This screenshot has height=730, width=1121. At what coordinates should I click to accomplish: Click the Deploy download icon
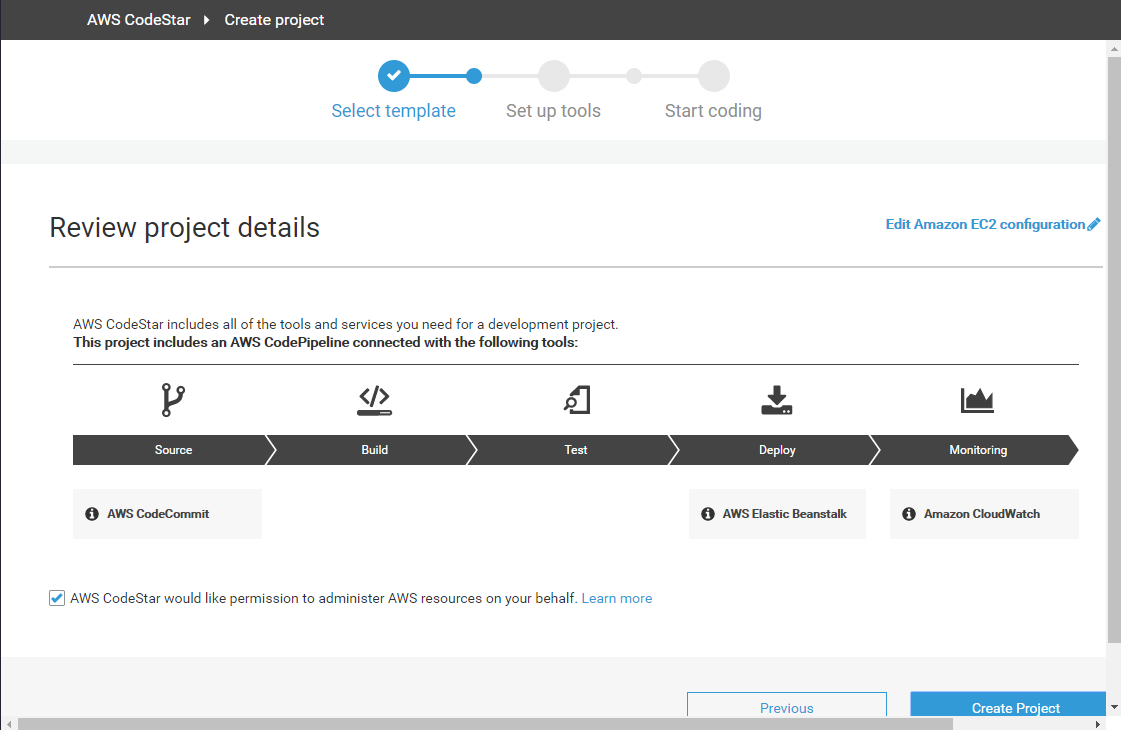click(777, 400)
